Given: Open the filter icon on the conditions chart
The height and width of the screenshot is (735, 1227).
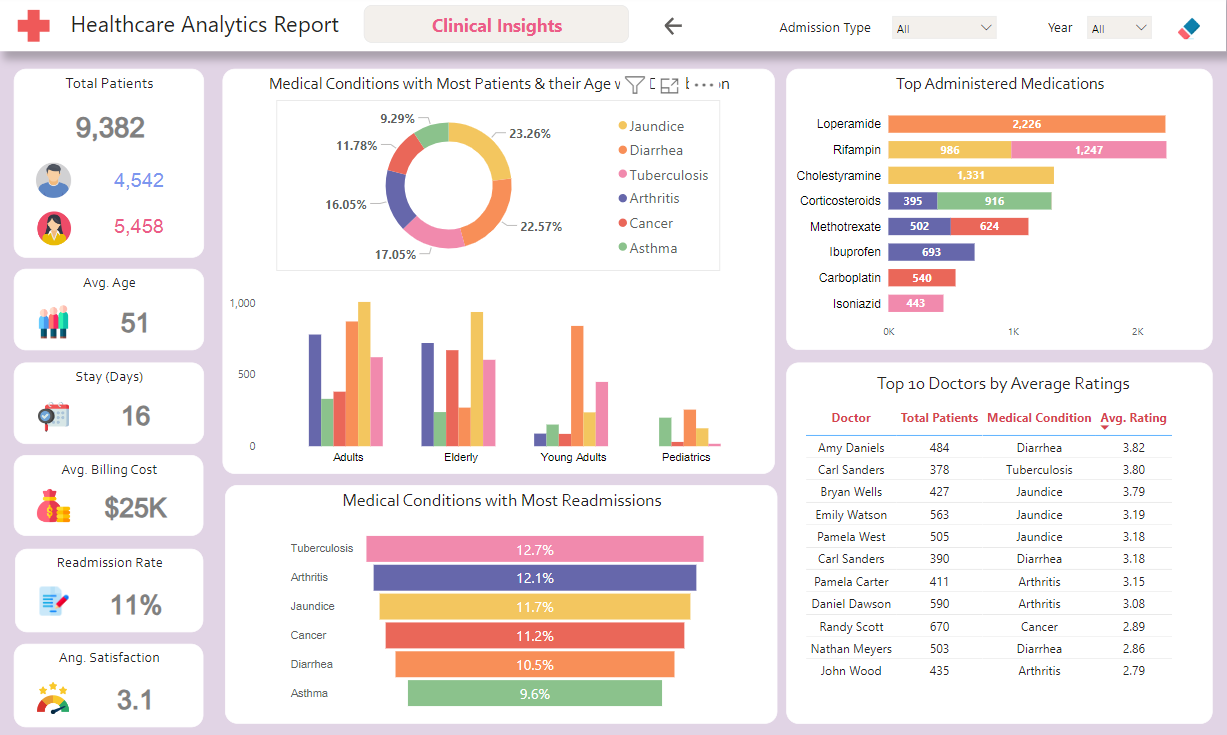Looking at the screenshot, I should click(635, 85).
